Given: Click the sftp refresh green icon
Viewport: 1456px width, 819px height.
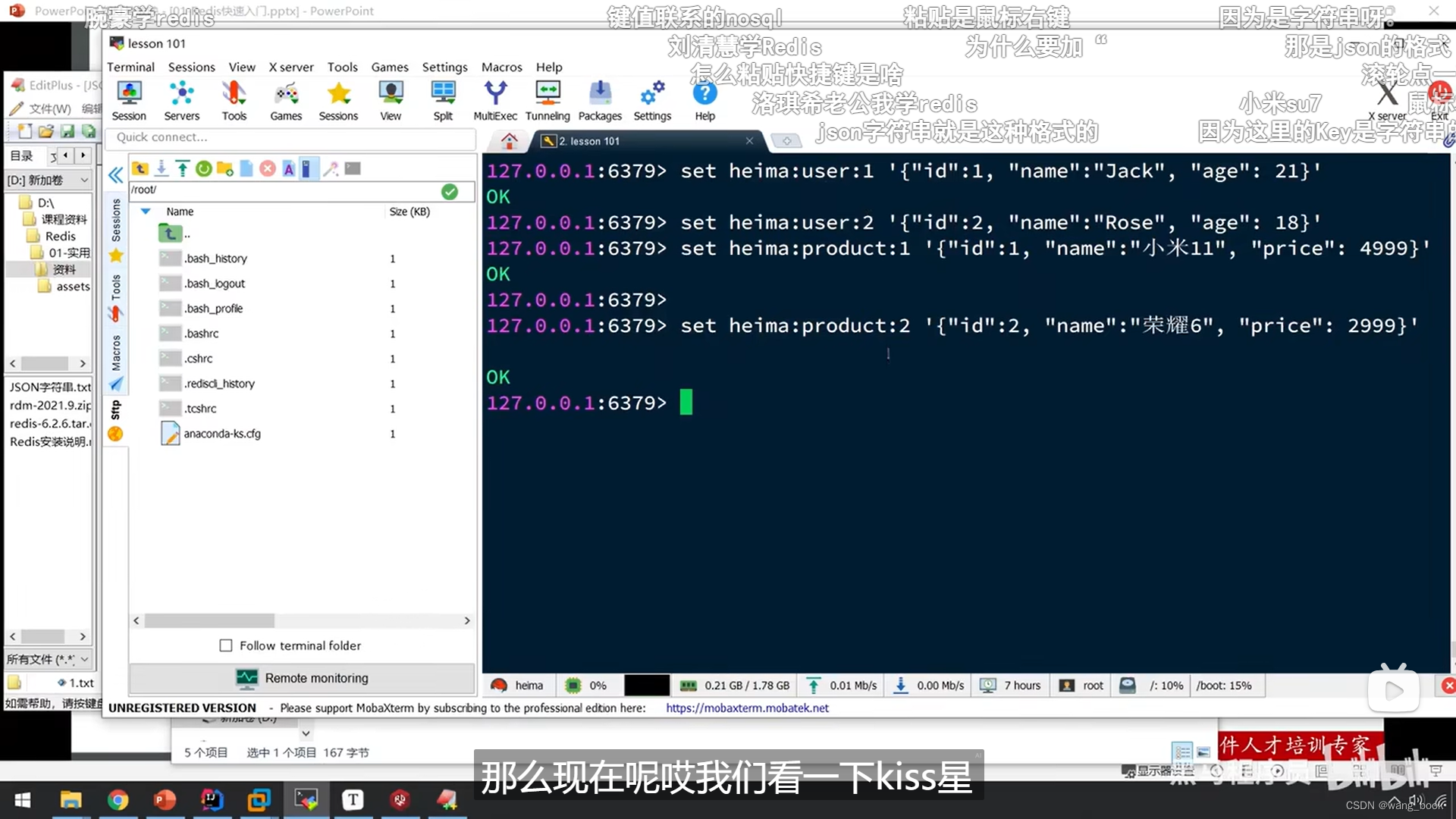Looking at the screenshot, I should click(x=203, y=168).
